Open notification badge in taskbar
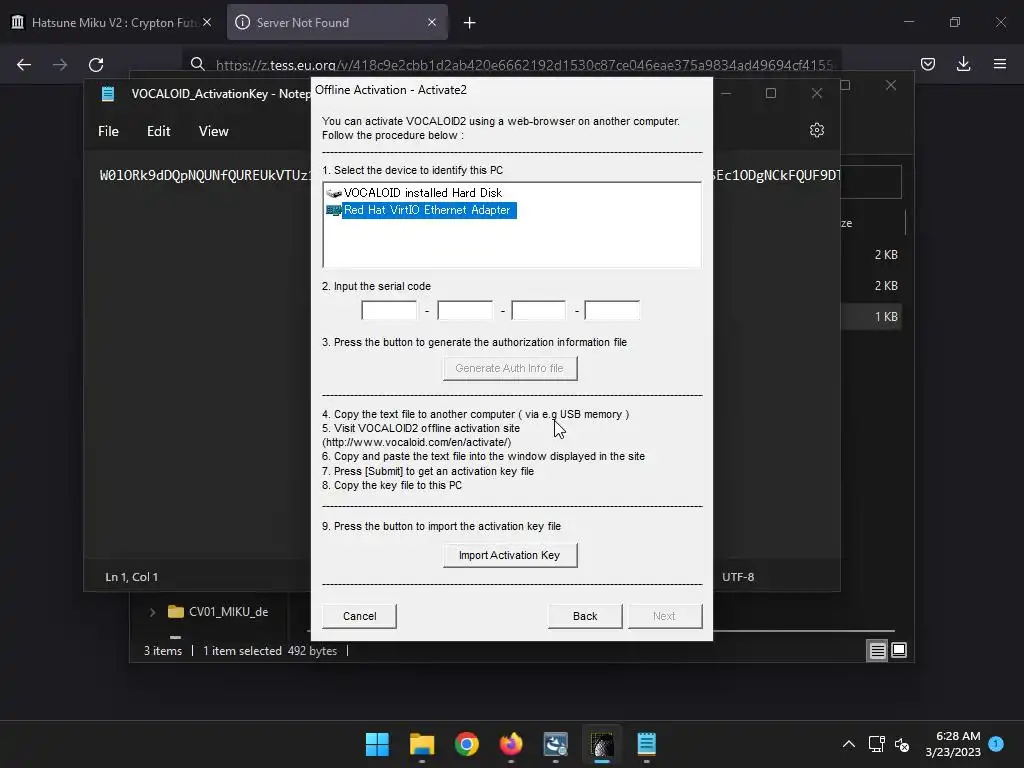1024x768 pixels. [x=996, y=743]
